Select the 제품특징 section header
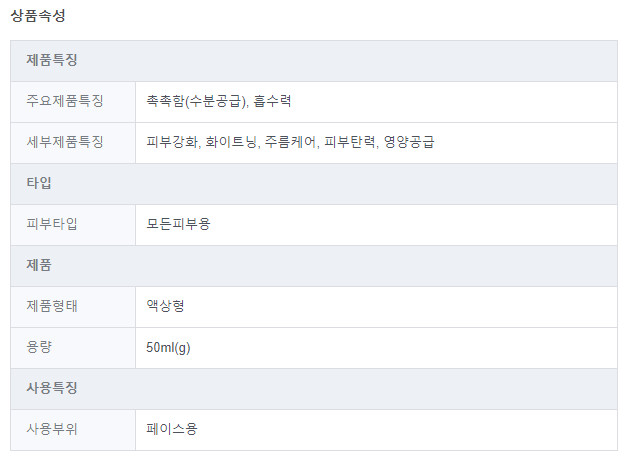 pos(314,61)
